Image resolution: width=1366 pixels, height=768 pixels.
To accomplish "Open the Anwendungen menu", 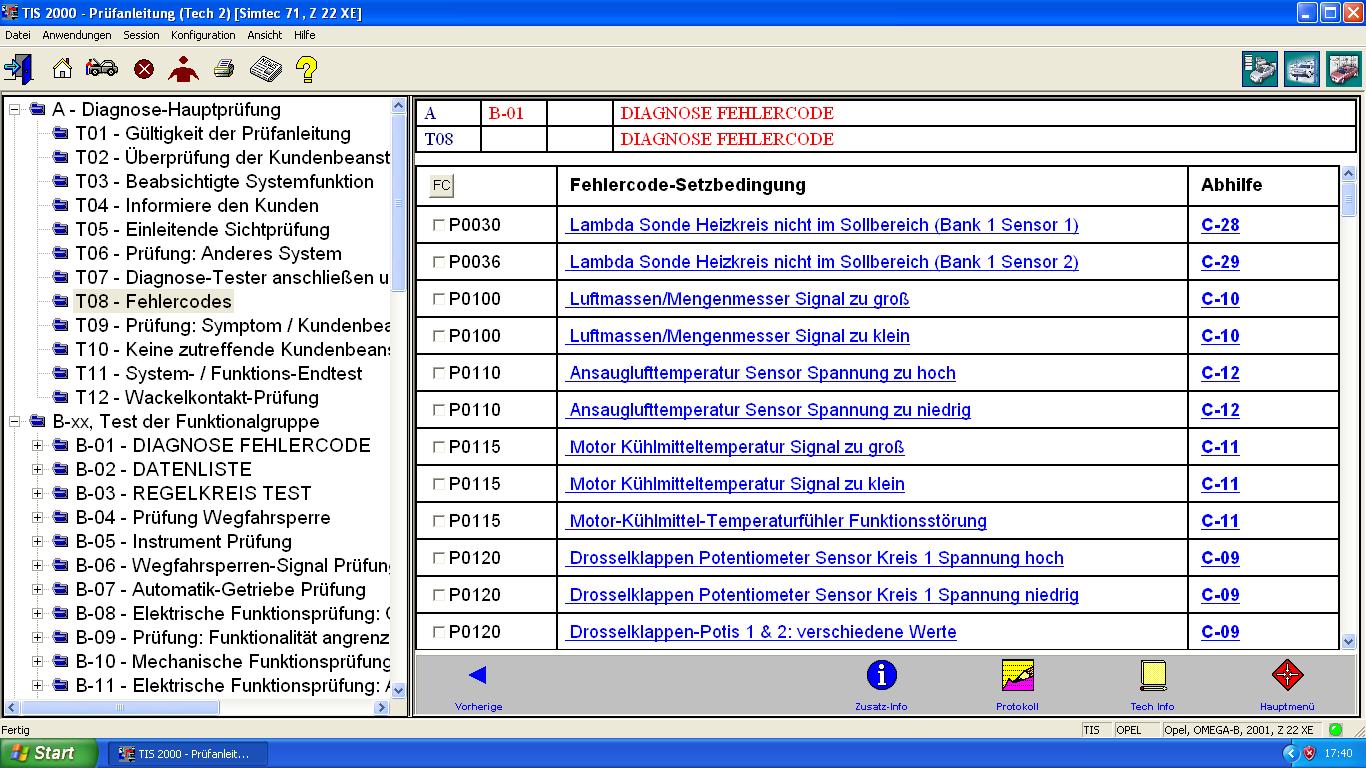I will tap(77, 35).
